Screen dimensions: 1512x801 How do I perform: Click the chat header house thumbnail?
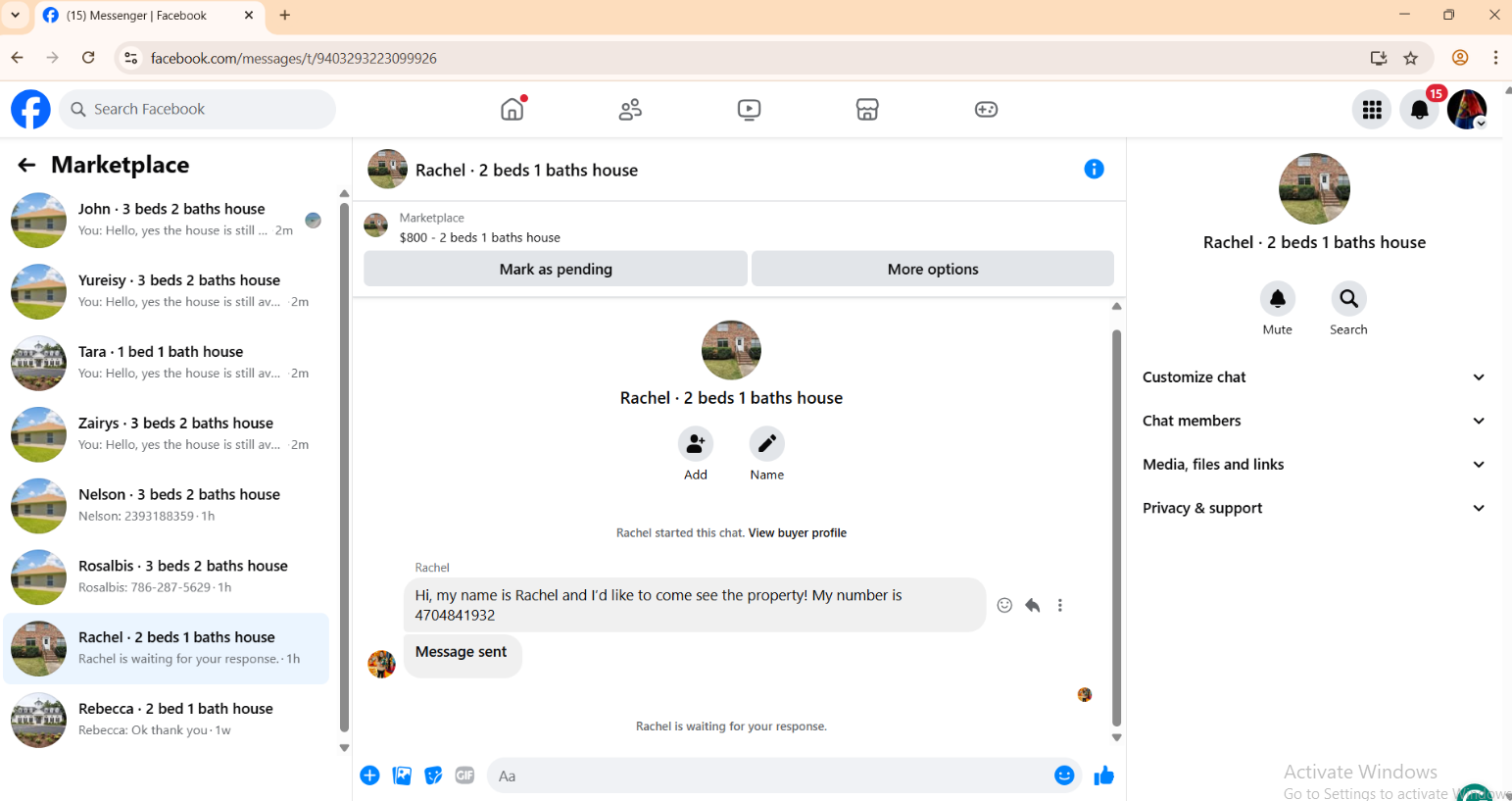click(x=387, y=170)
